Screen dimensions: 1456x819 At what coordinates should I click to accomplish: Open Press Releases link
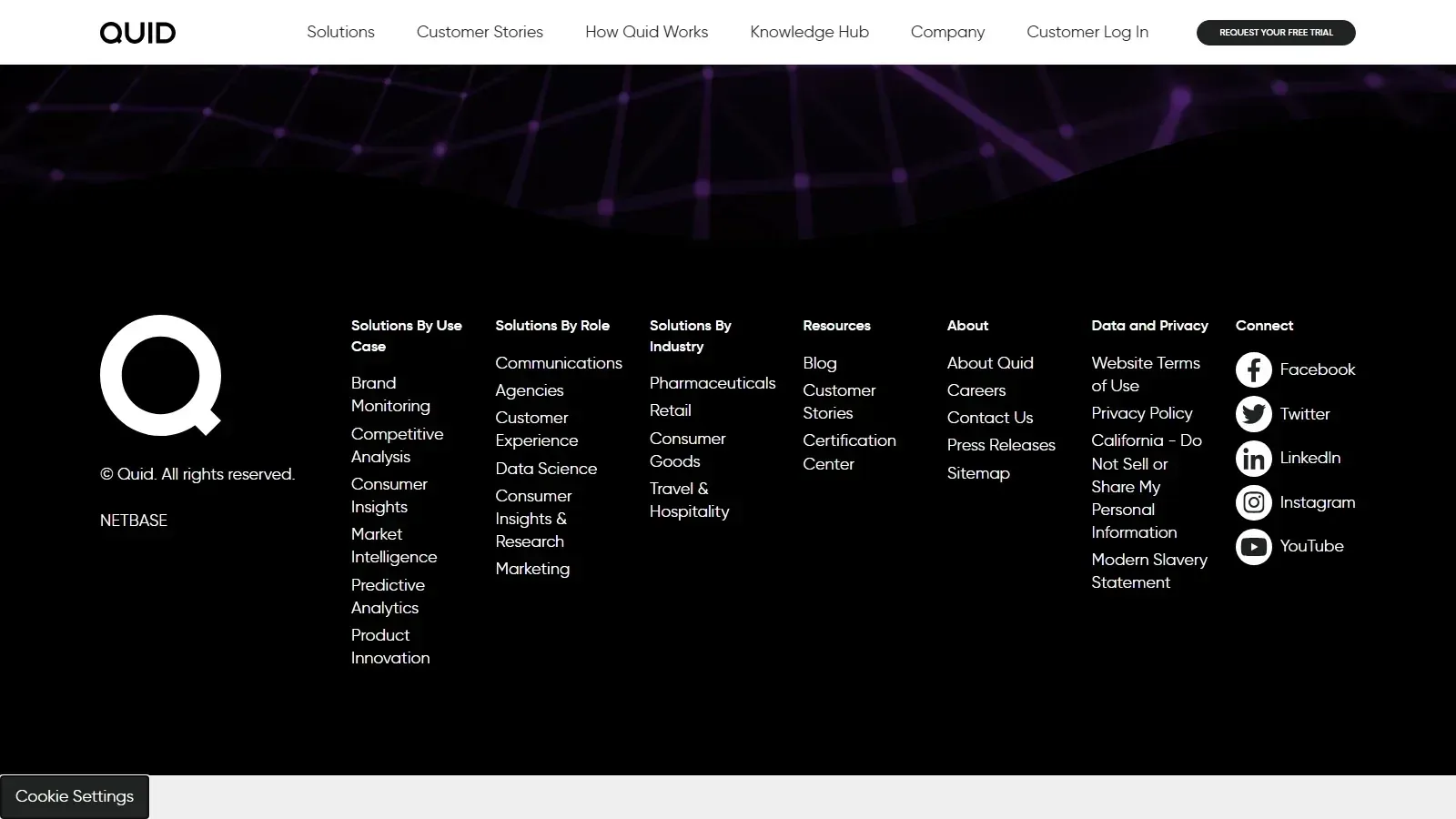(1001, 445)
